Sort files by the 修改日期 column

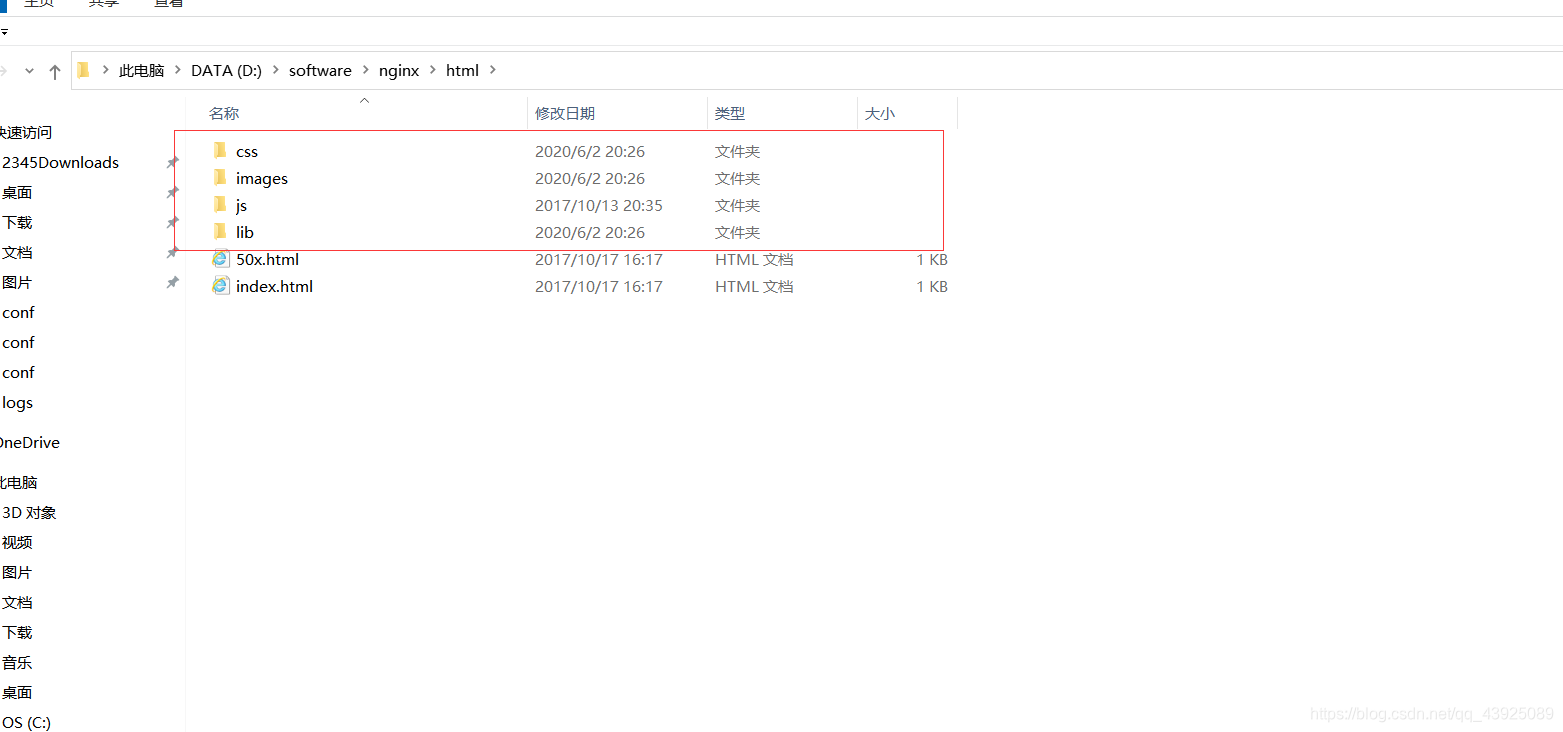tap(565, 114)
